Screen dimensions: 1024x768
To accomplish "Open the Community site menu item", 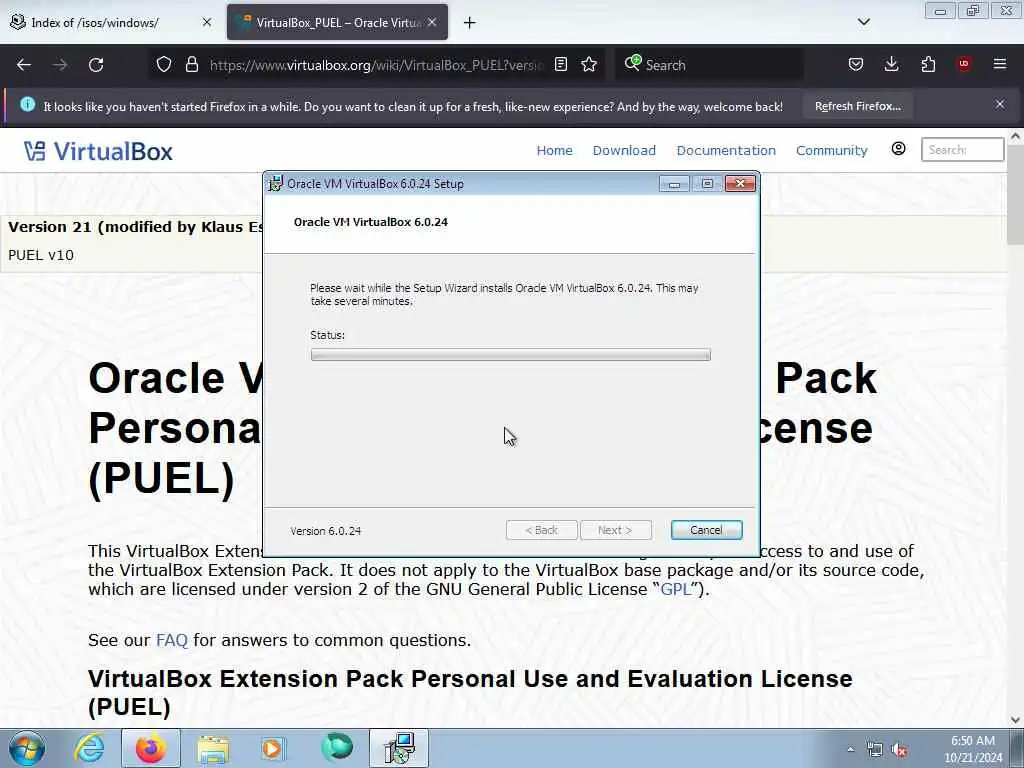I will [x=831, y=150].
